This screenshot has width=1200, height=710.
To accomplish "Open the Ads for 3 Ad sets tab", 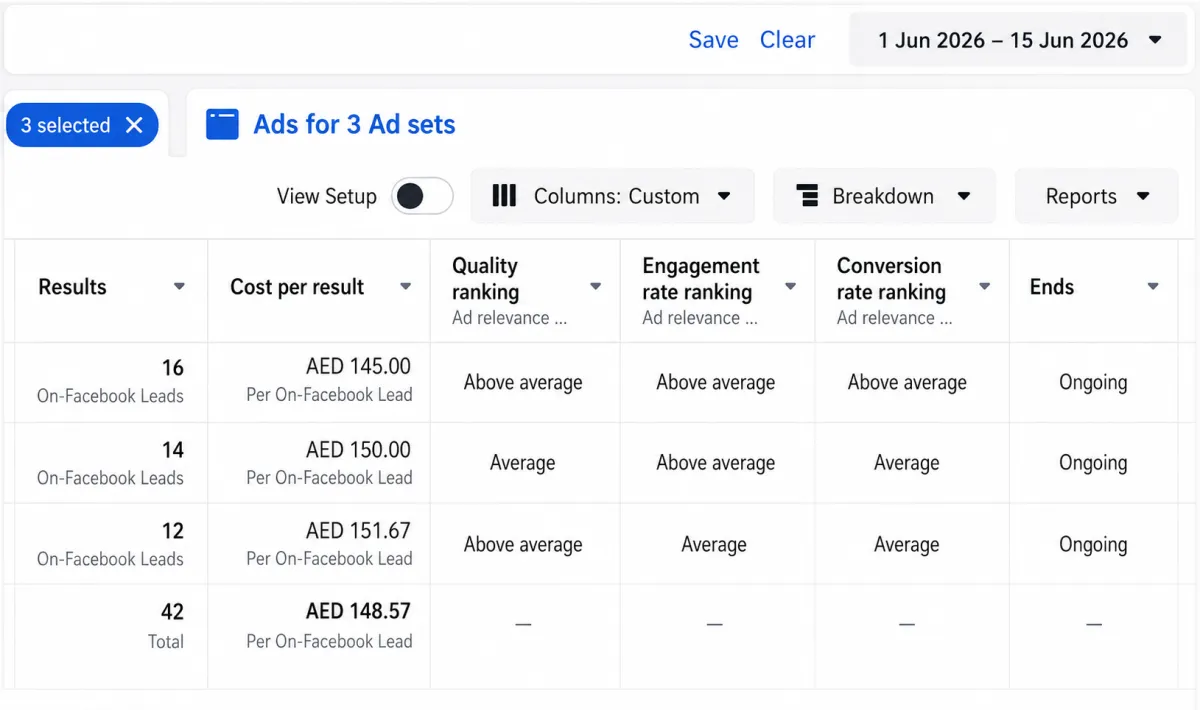I will tap(354, 124).
